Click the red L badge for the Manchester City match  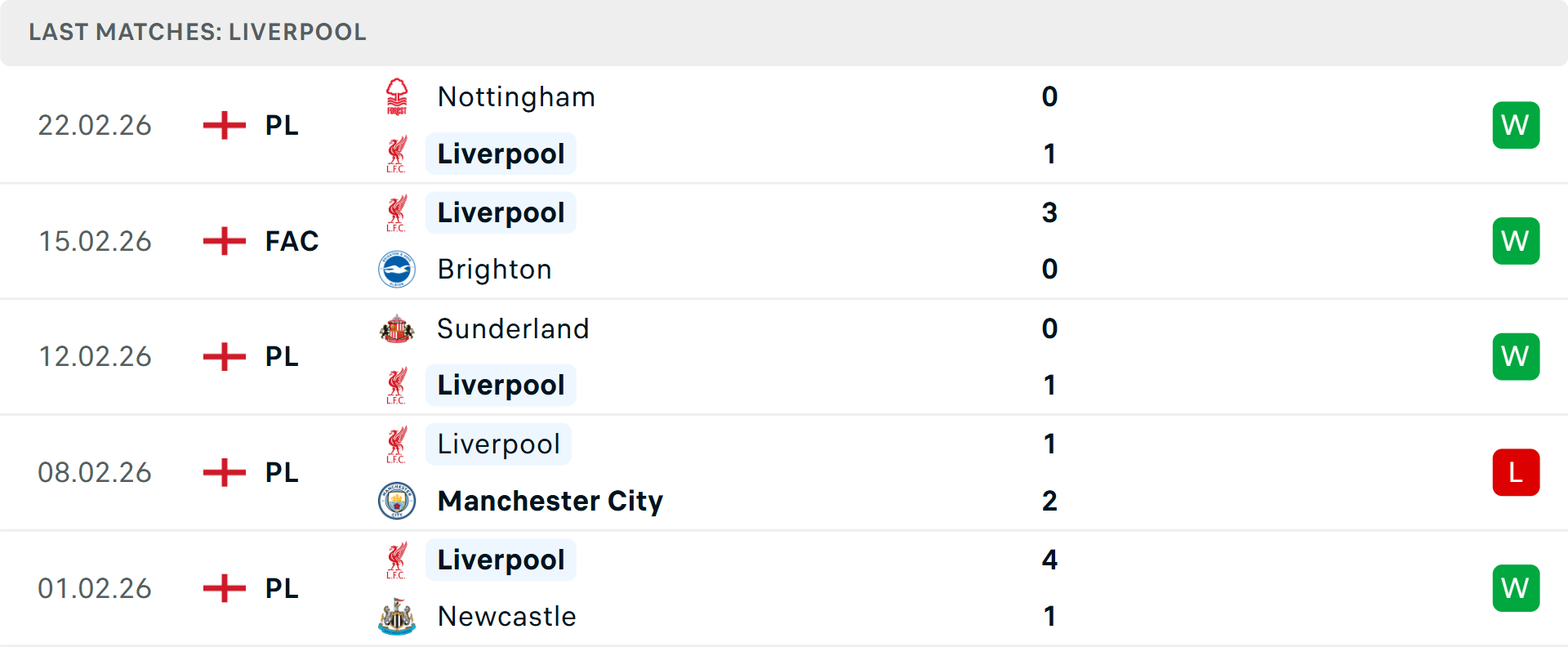click(x=1516, y=472)
